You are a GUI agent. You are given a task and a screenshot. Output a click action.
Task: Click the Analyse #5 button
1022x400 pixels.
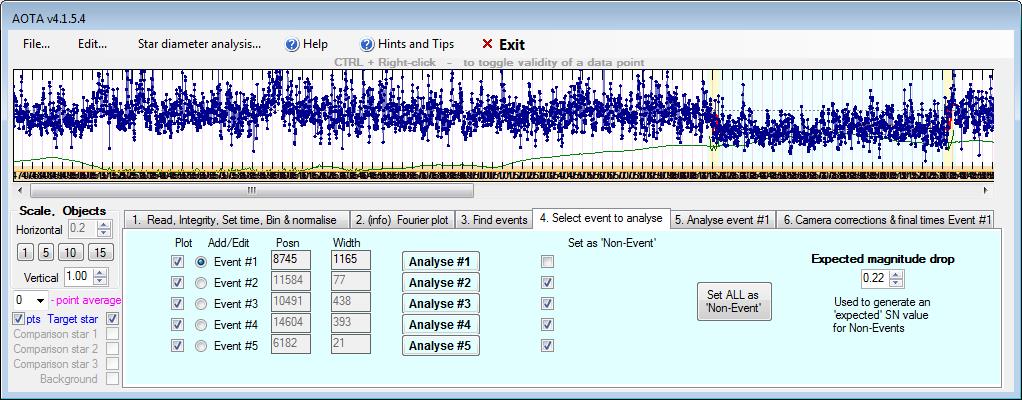pyautogui.click(x=440, y=345)
